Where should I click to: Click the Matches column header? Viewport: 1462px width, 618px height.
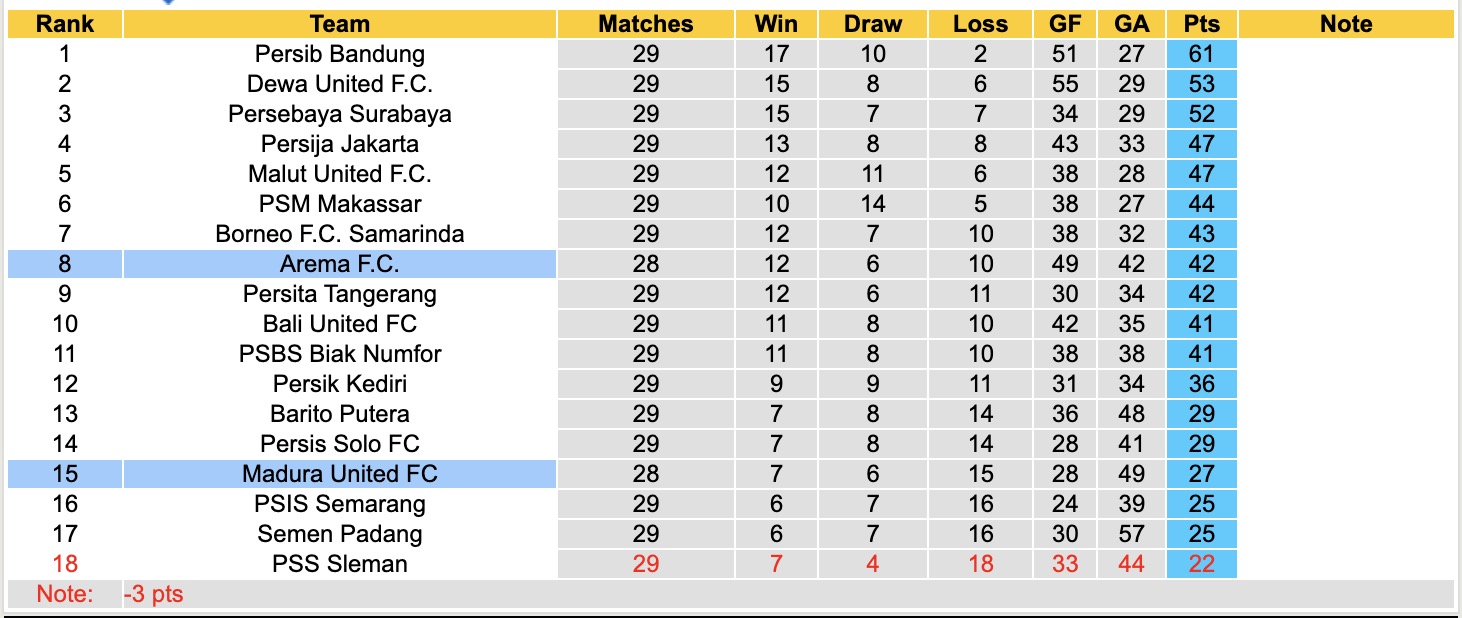[645, 24]
